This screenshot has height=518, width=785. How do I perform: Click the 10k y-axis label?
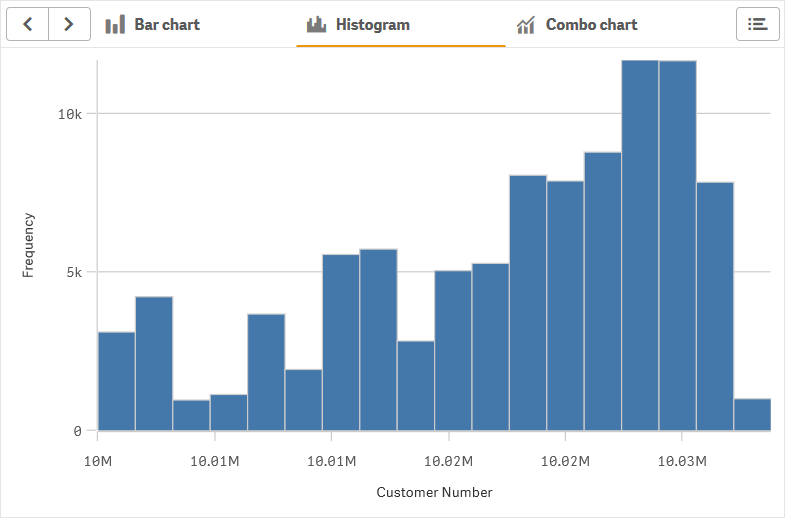tap(69, 113)
